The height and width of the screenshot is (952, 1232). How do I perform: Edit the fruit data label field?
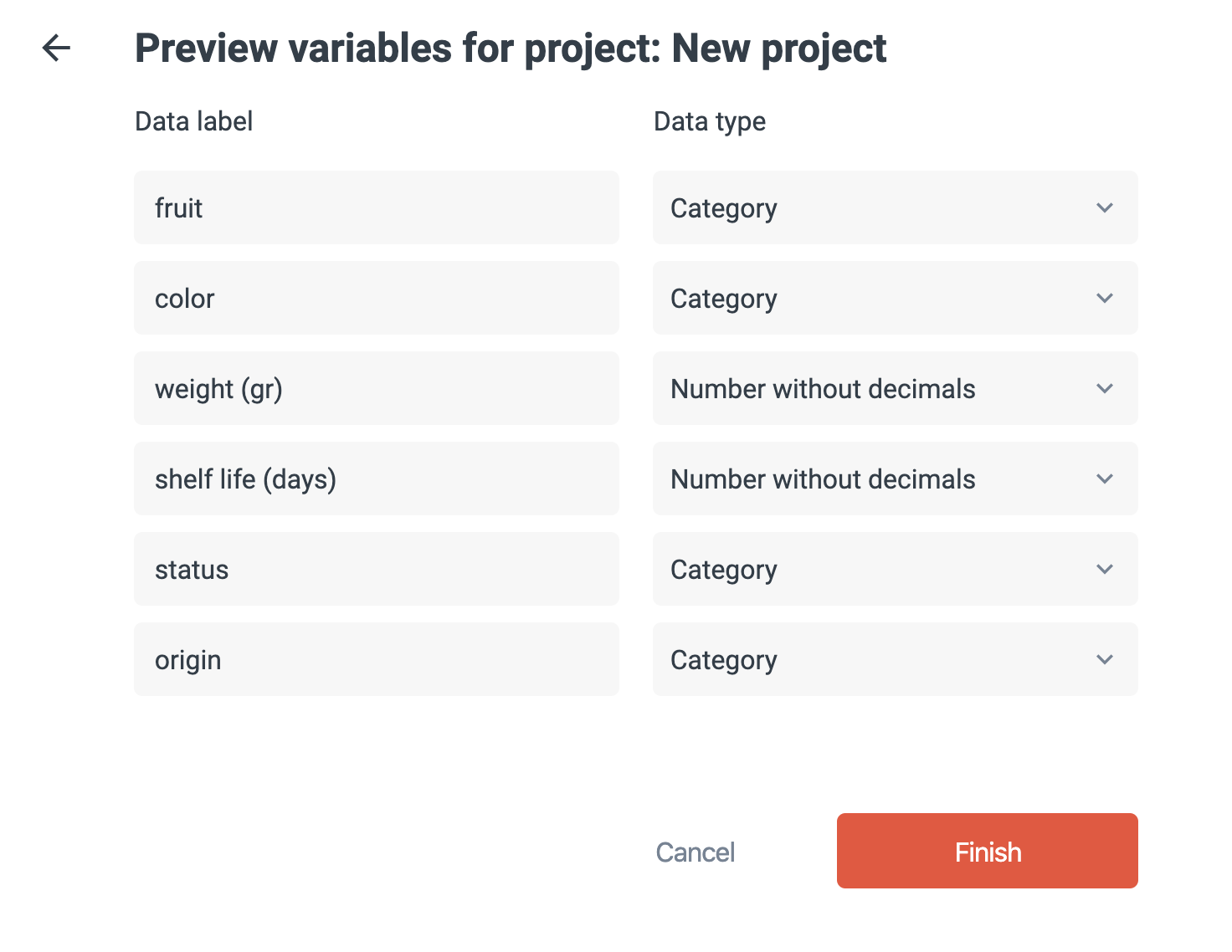pyautogui.click(x=377, y=207)
